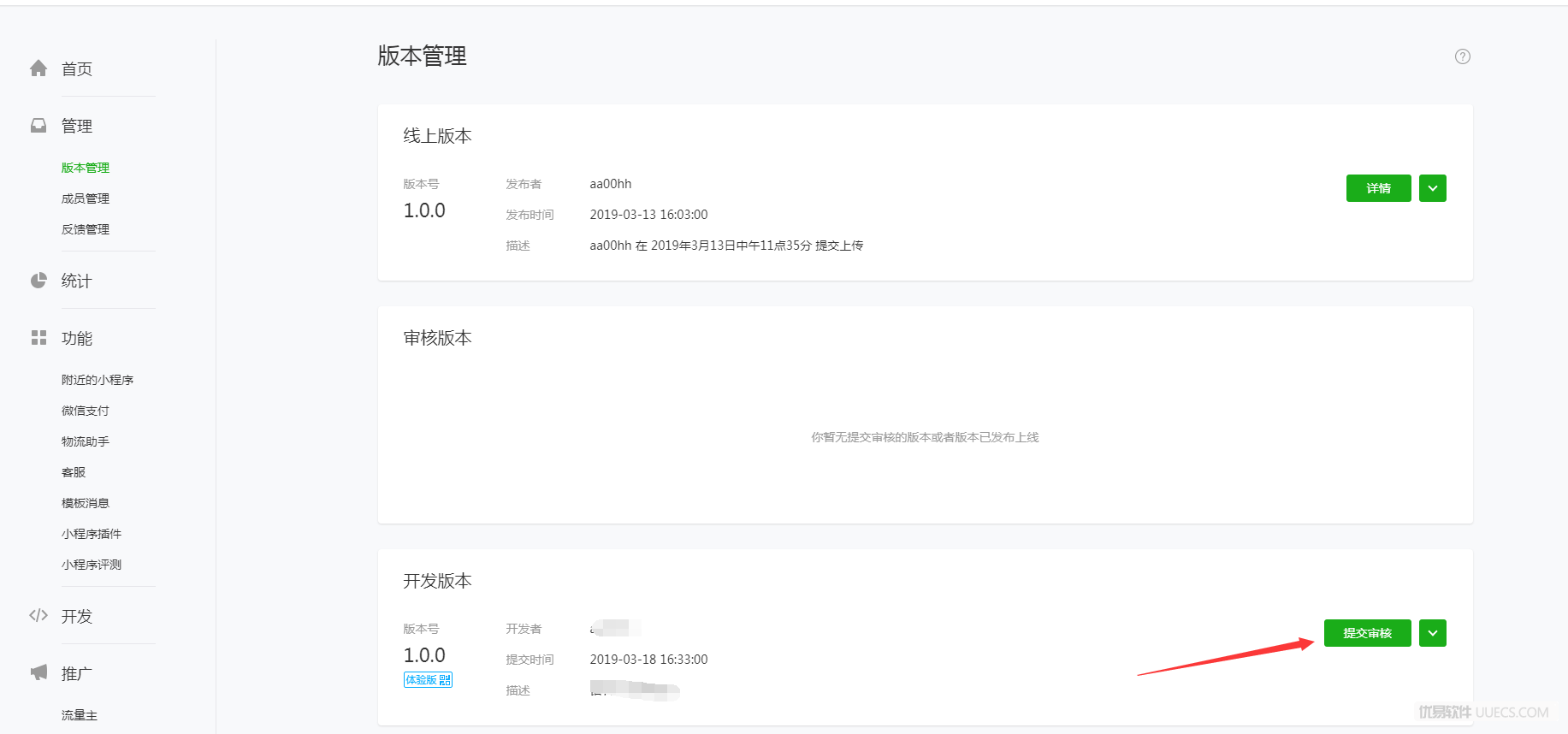Click the code brackets icon for 开发
The height and width of the screenshot is (734, 1568).
[38, 615]
